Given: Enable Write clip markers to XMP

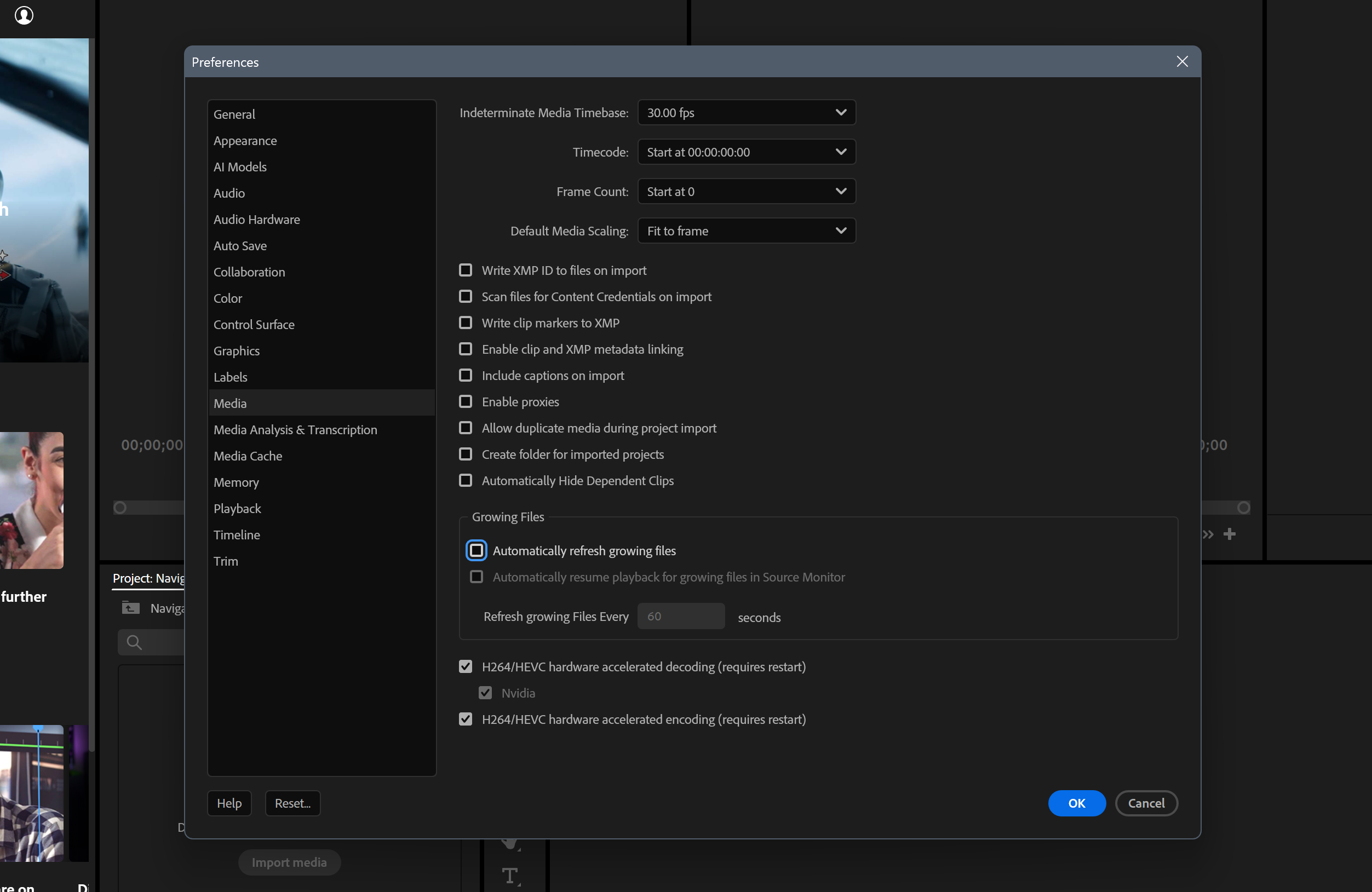Looking at the screenshot, I should pos(465,323).
